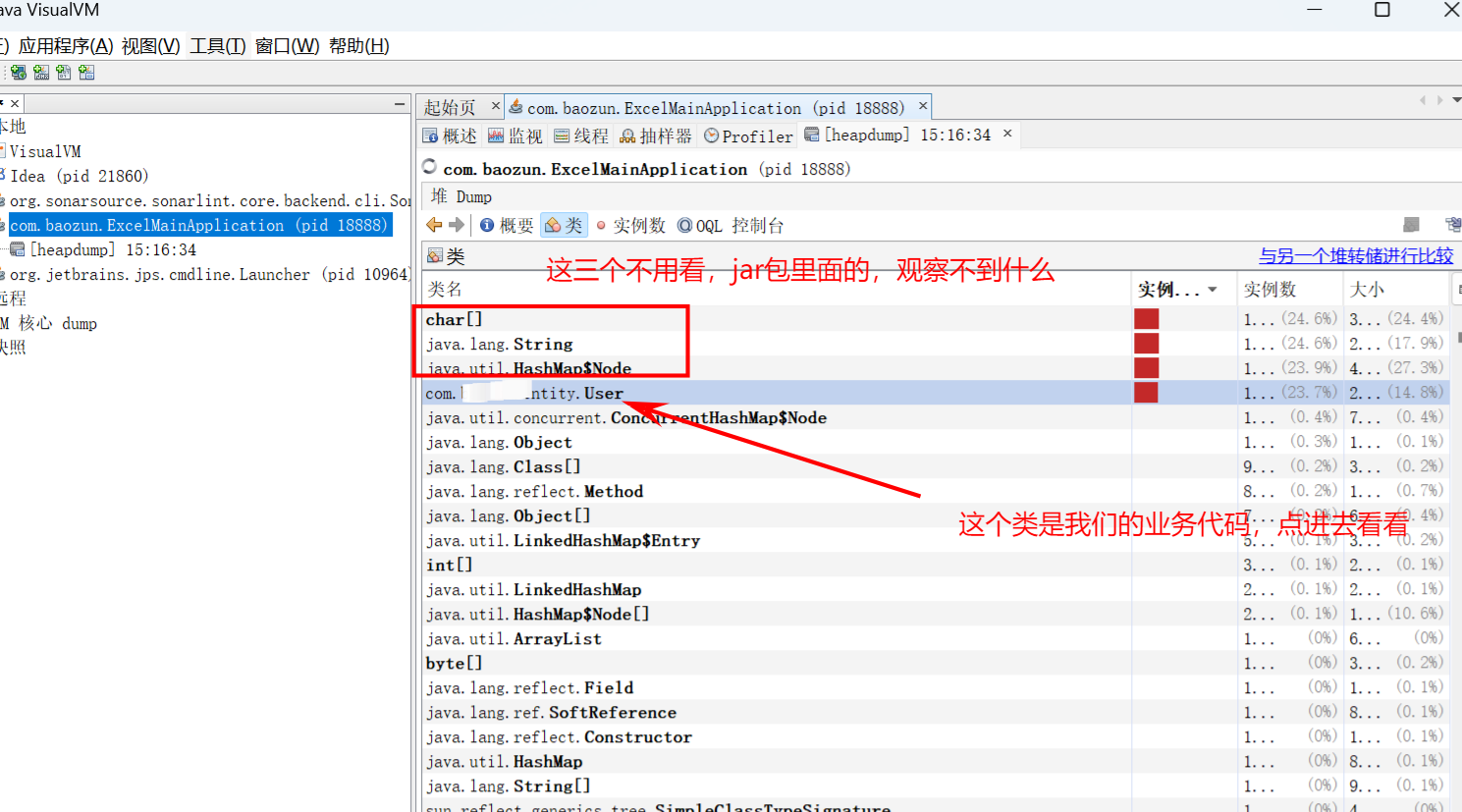Open the 应用程序(A) menu

[x=66, y=46]
